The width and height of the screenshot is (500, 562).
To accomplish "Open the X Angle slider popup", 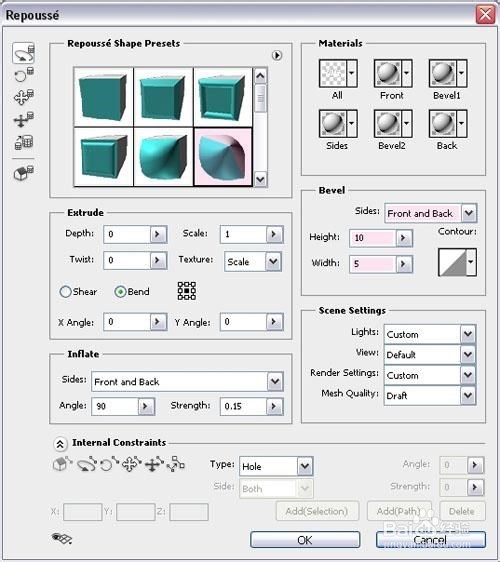I will 158,322.
